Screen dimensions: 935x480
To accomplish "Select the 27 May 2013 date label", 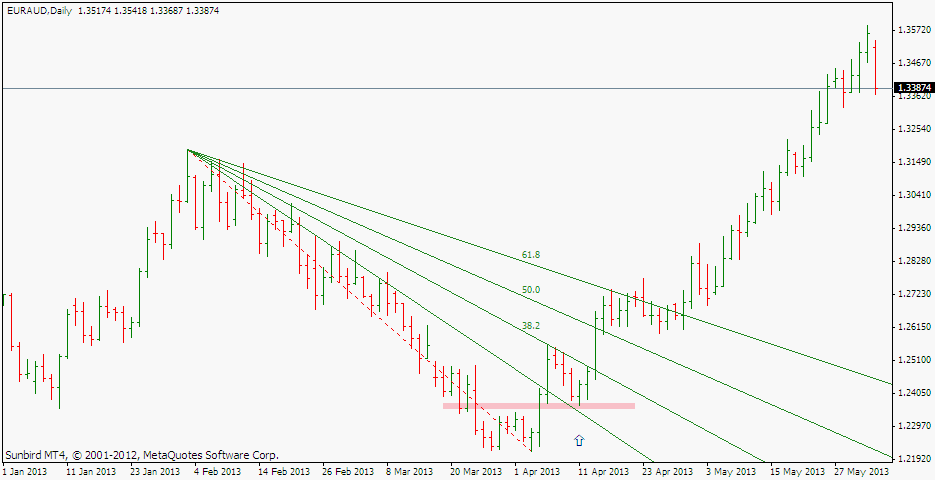I will (x=862, y=471).
